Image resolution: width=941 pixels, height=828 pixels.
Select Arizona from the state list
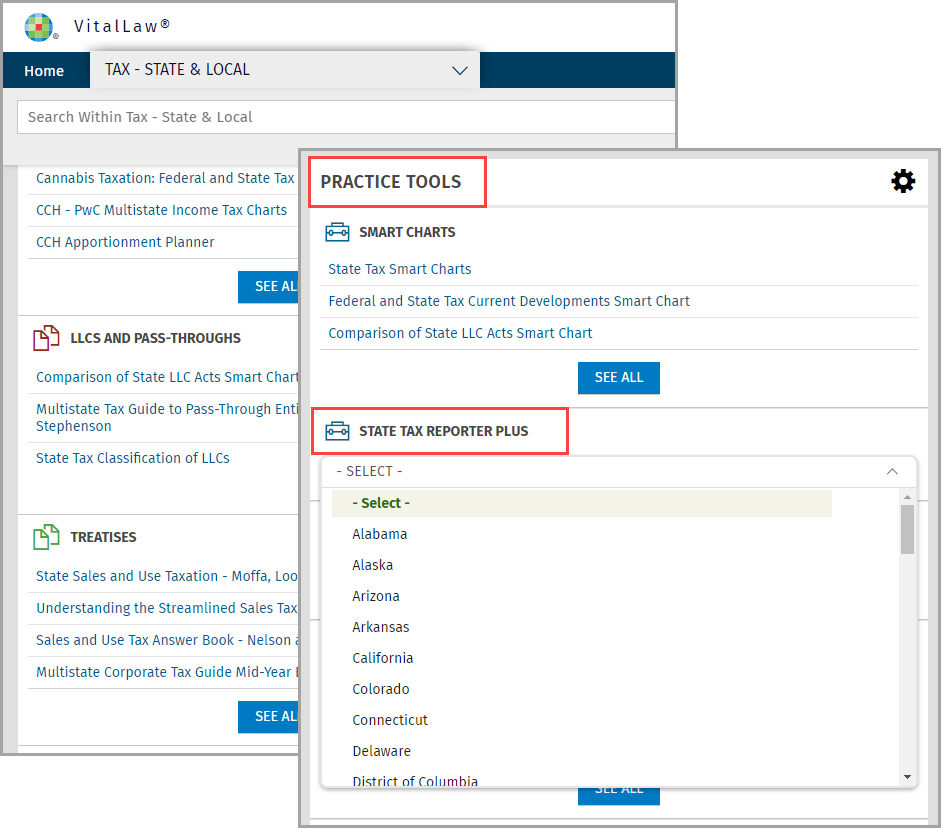(376, 596)
